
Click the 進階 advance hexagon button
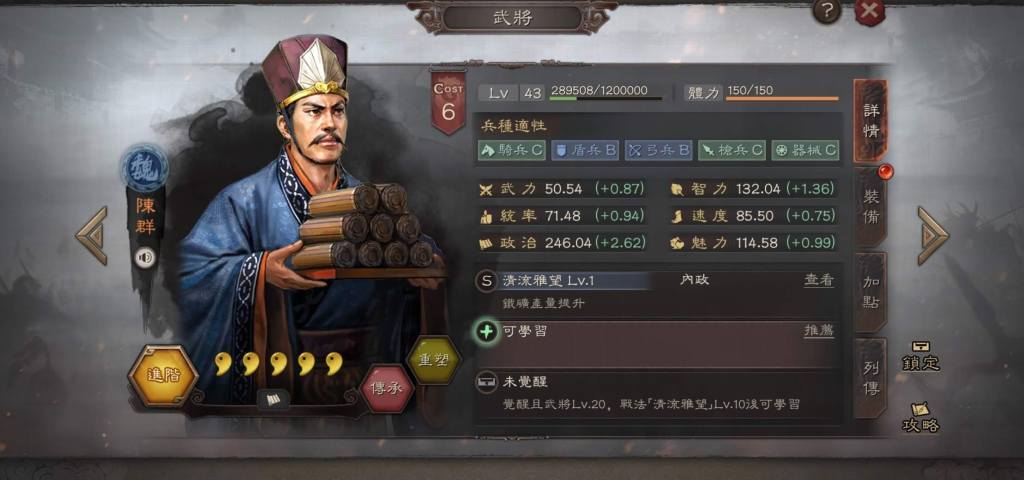click(163, 376)
